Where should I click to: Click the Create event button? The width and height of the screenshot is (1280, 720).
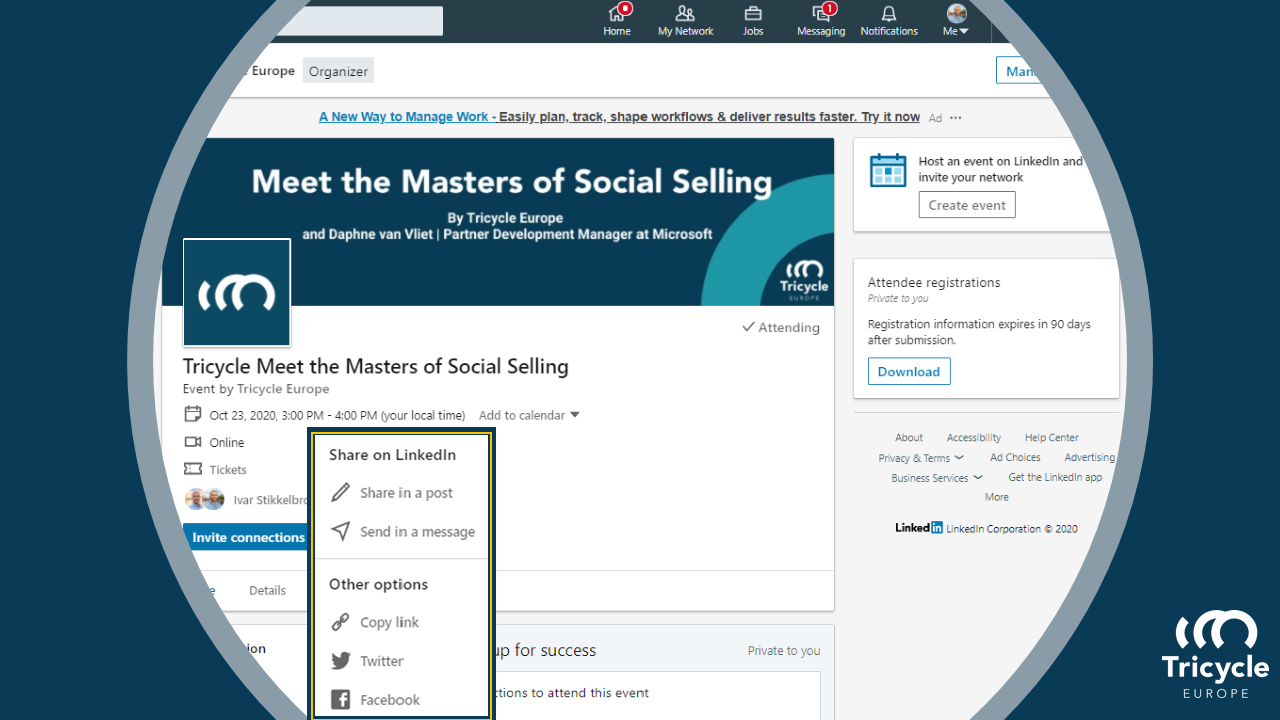point(967,205)
